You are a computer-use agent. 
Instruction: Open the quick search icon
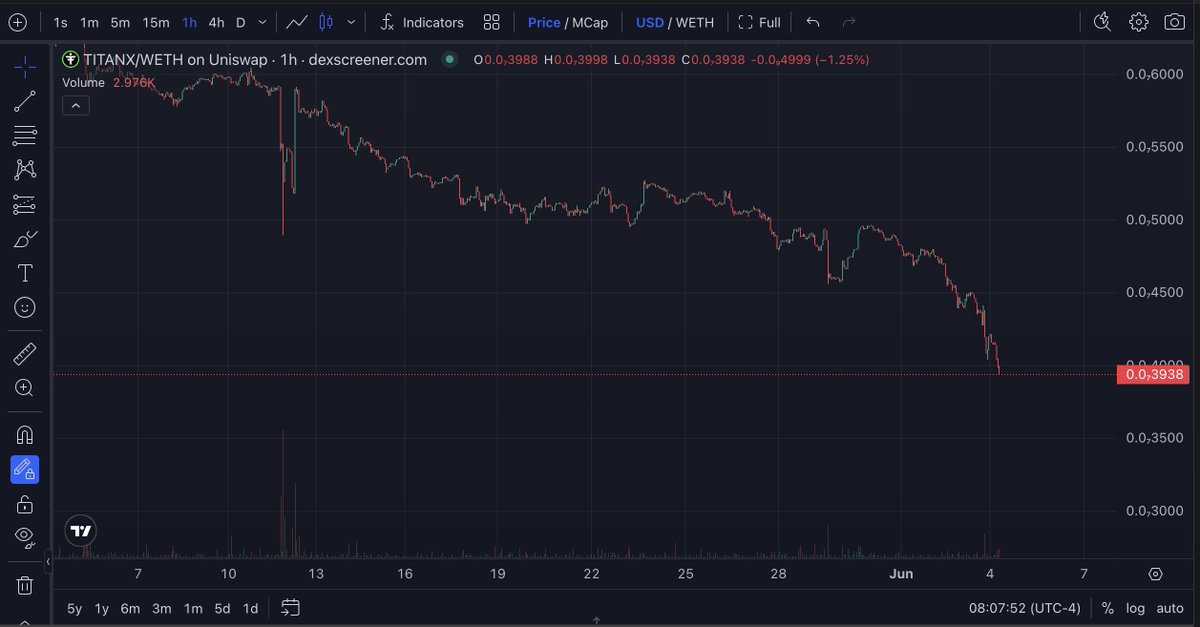[1102, 22]
